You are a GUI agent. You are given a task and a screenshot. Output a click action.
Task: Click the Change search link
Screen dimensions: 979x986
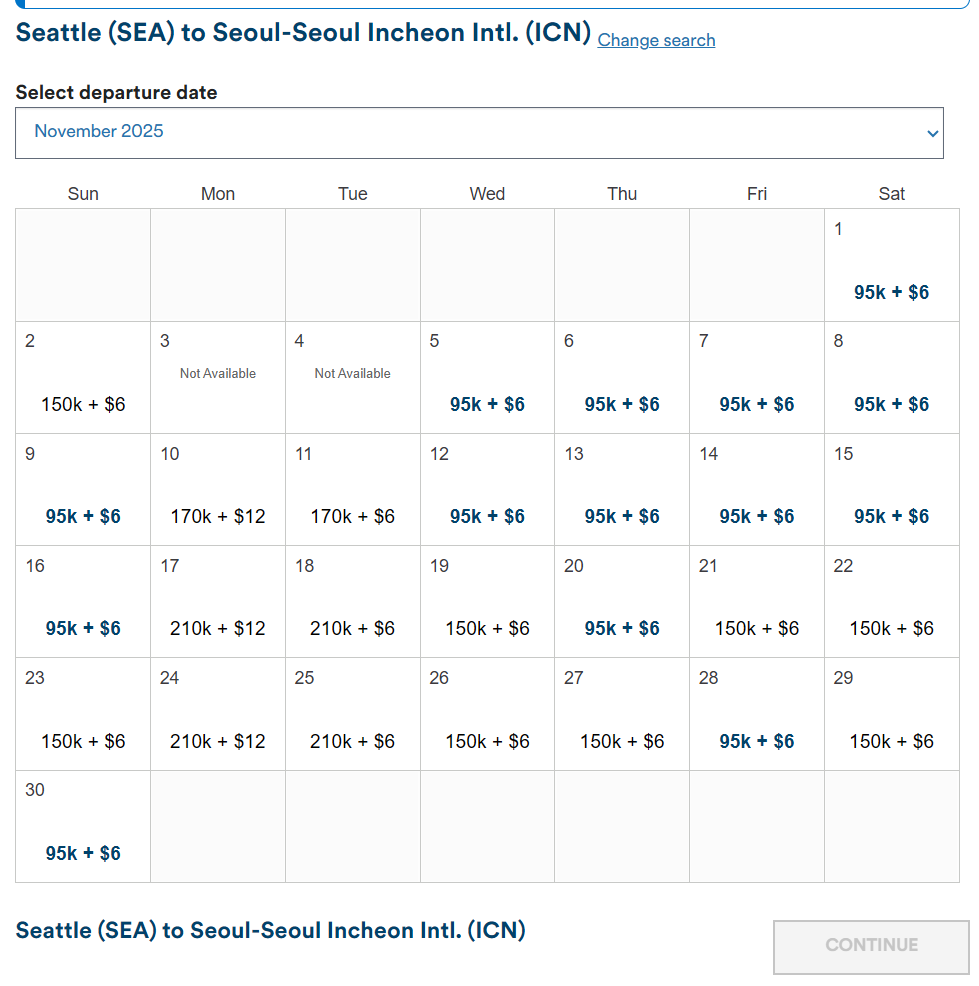click(x=656, y=40)
